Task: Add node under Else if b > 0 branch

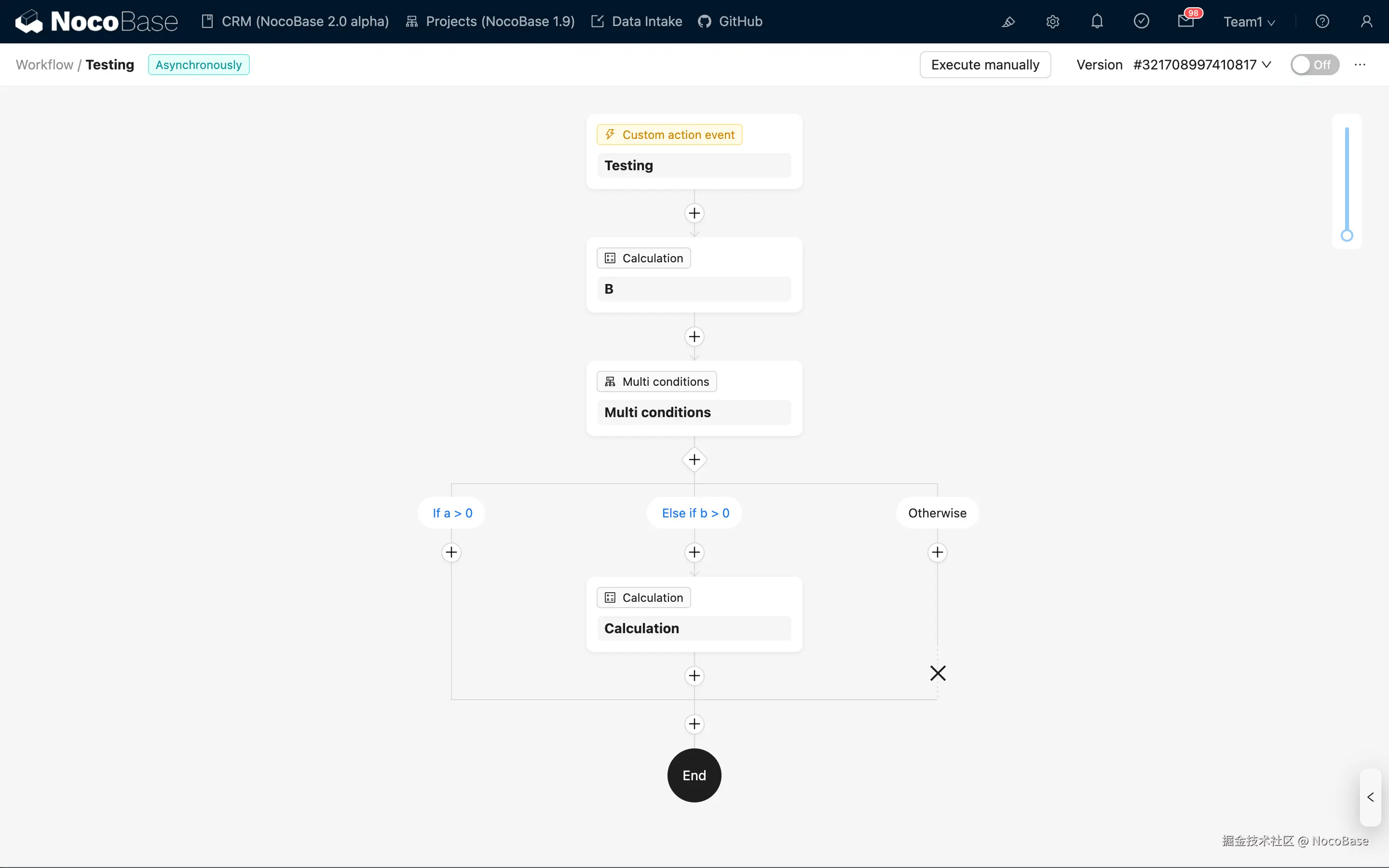Action: (x=694, y=552)
